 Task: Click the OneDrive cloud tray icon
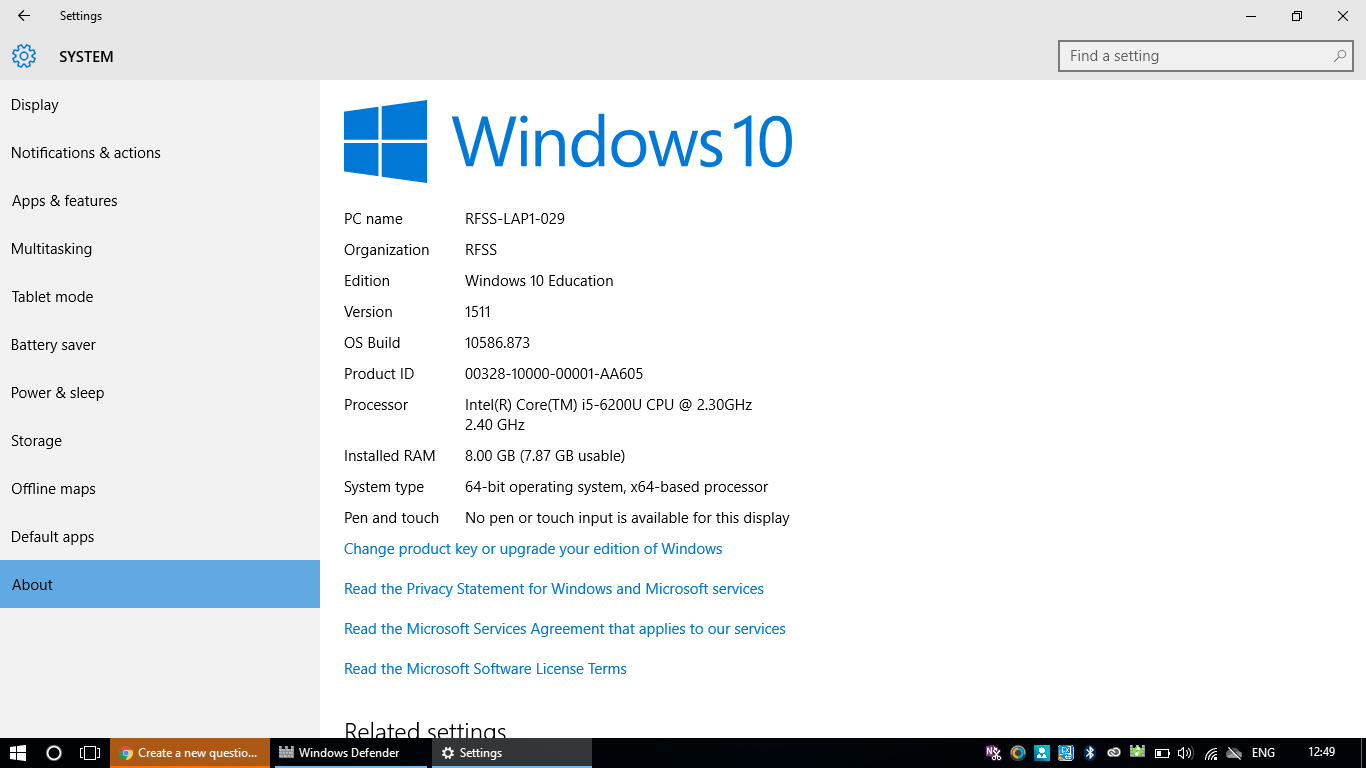tap(1234, 753)
